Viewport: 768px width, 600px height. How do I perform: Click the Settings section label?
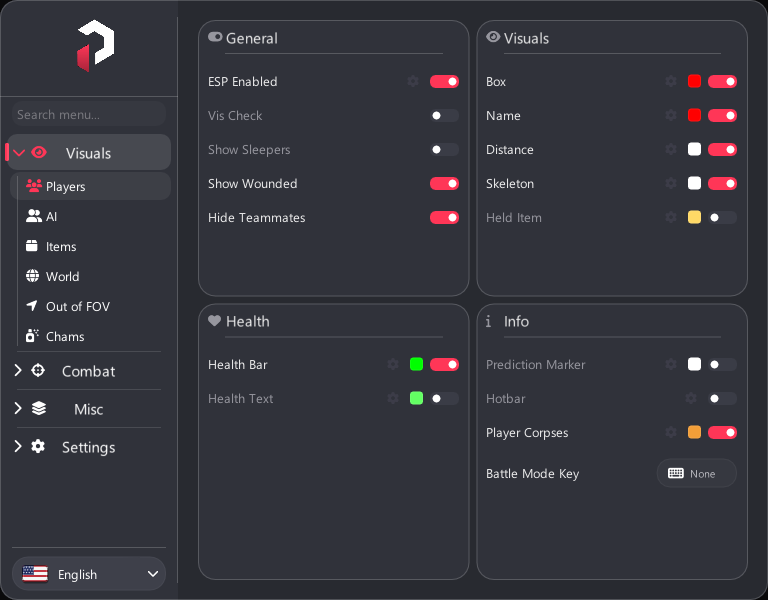click(89, 447)
